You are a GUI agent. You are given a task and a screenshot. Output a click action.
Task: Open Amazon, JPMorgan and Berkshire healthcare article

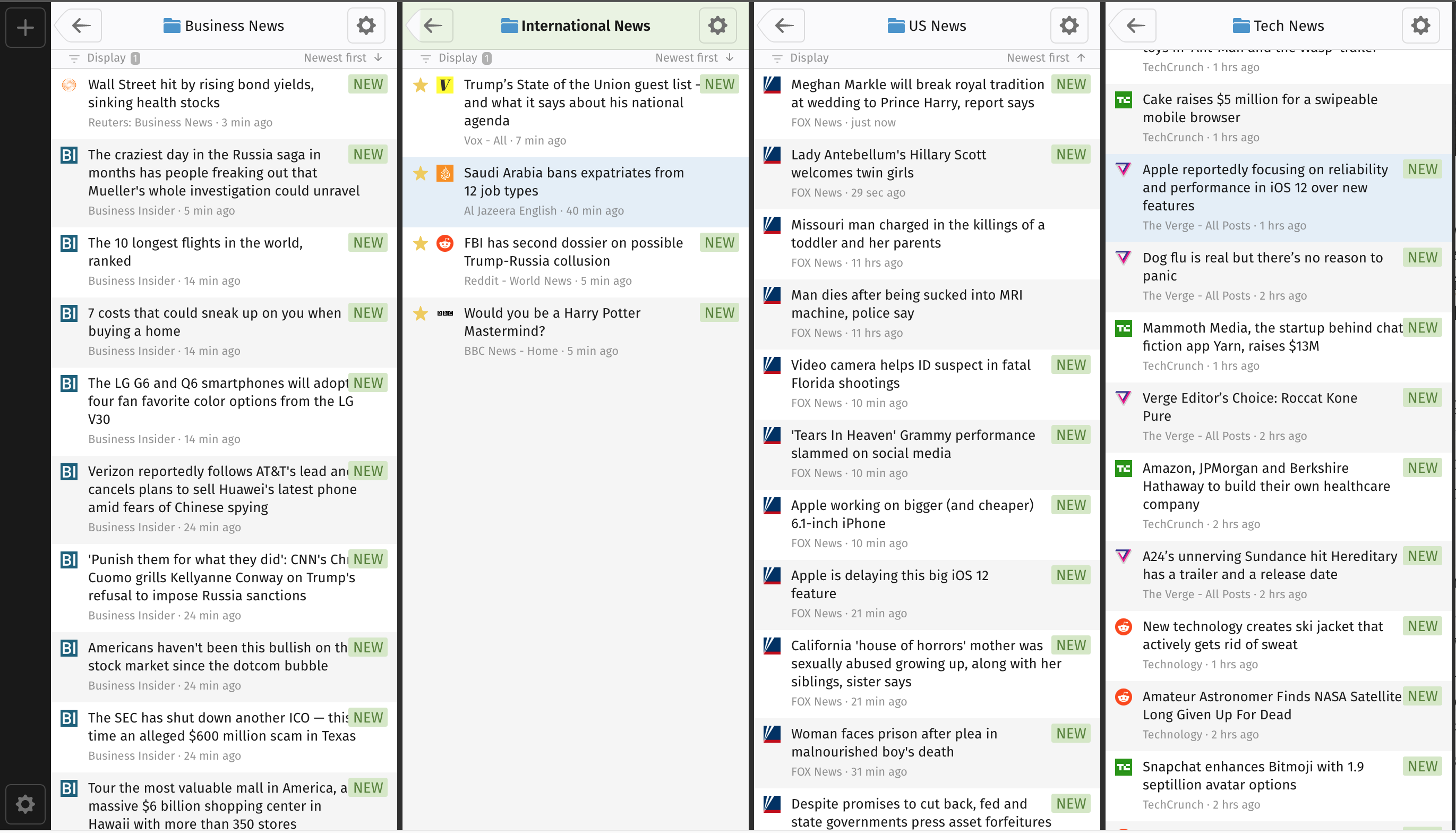pyautogui.click(x=1279, y=497)
